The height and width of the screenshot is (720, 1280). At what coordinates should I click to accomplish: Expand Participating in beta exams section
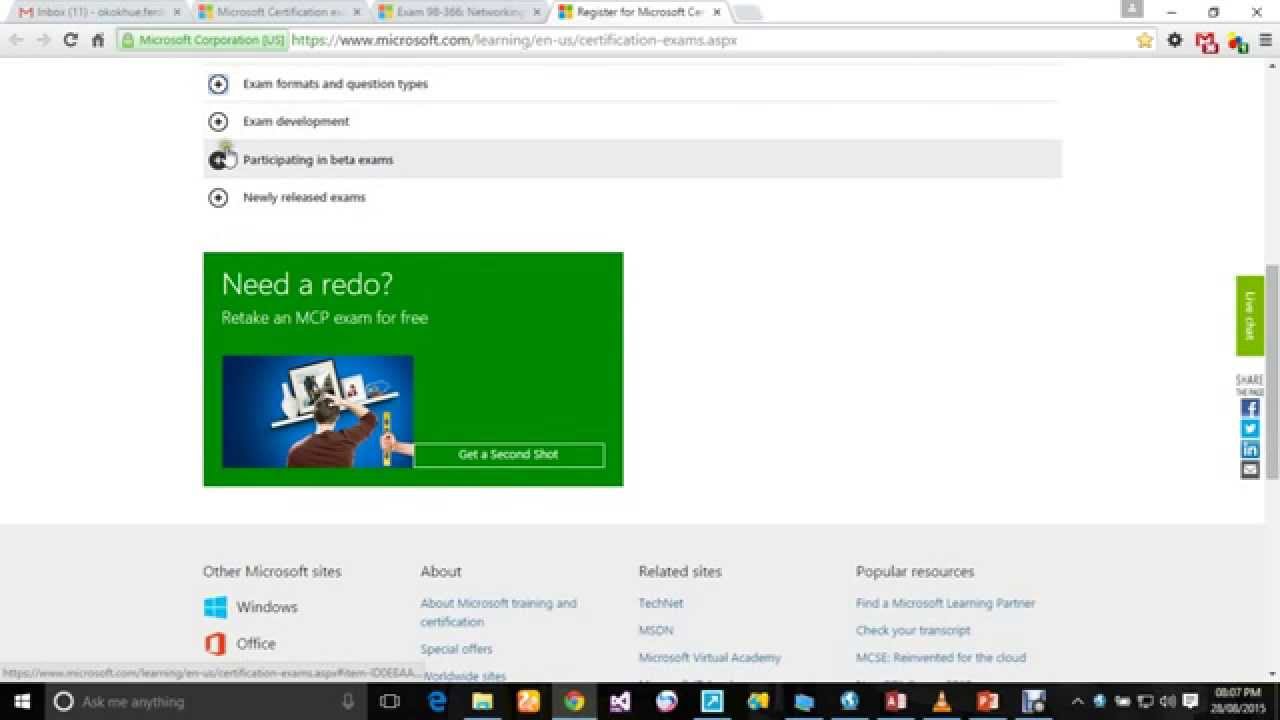(218, 160)
